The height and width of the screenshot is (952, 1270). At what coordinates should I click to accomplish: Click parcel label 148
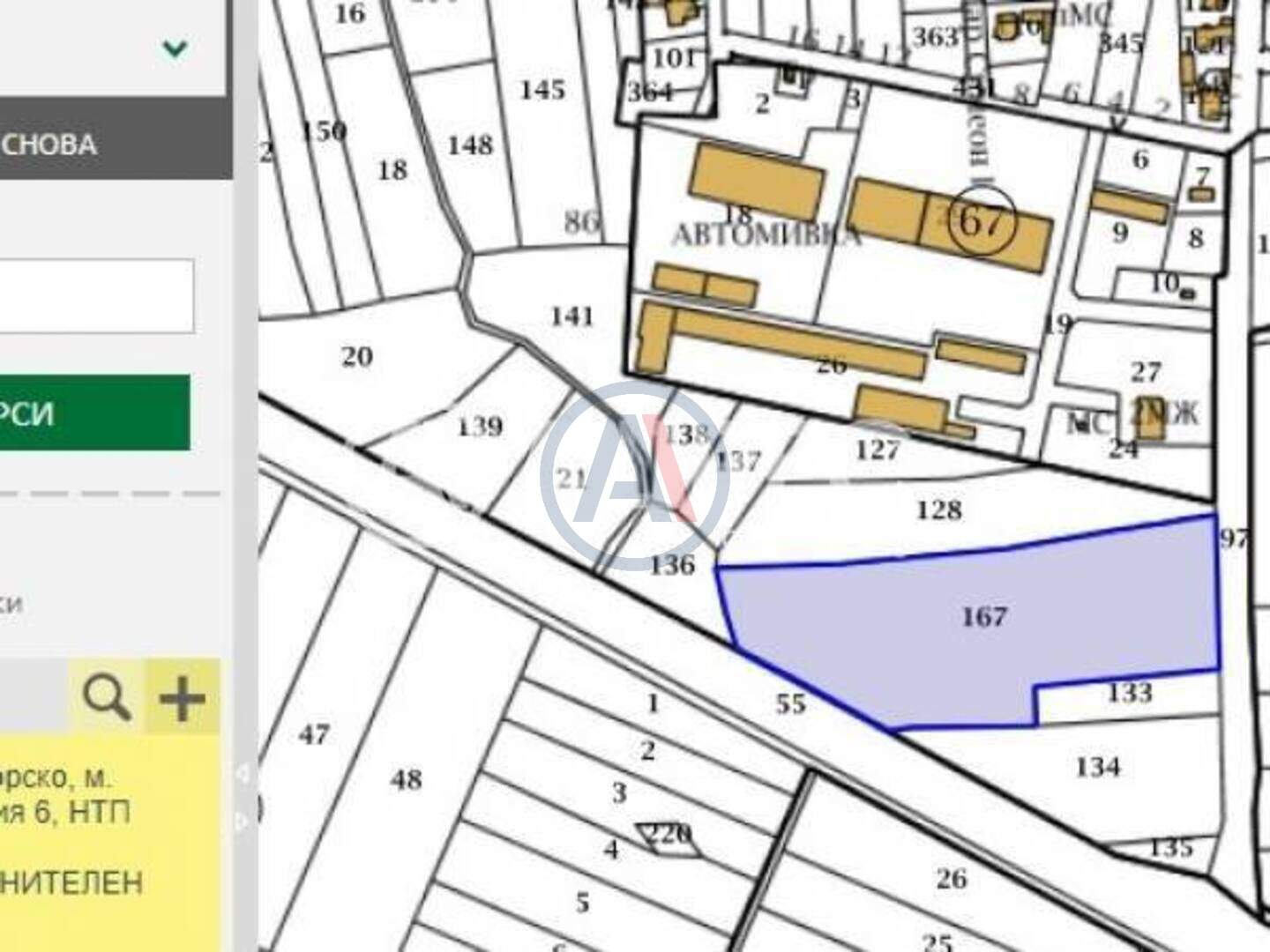(x=469, y=145)
